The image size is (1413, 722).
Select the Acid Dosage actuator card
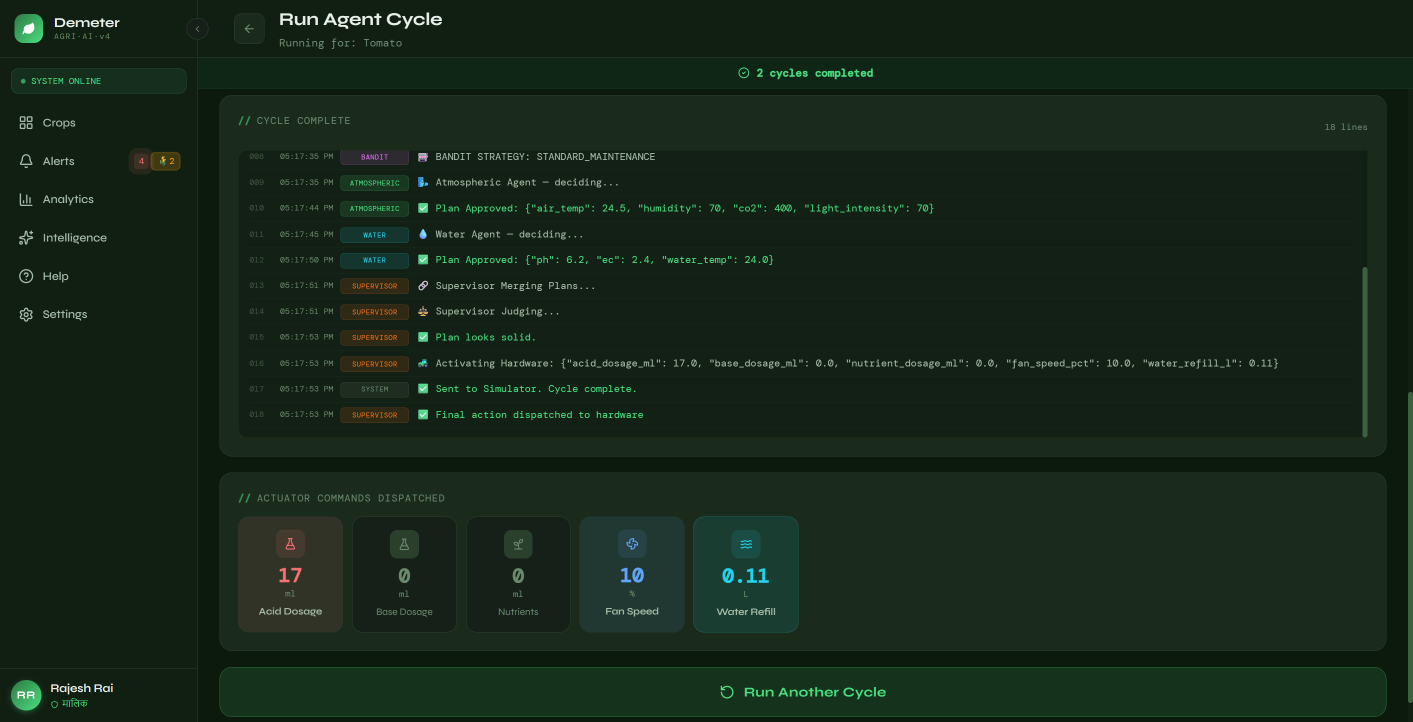click(290, 574)
